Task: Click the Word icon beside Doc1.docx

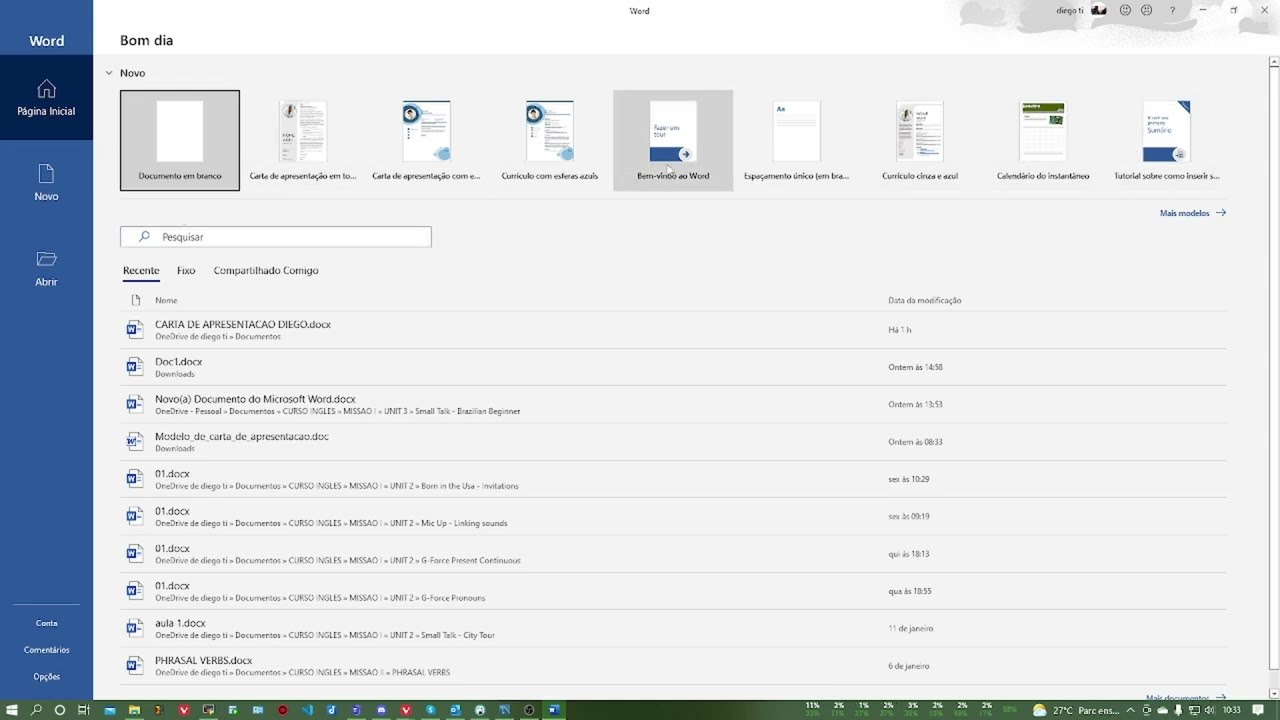Action: (x=134, y=367)
